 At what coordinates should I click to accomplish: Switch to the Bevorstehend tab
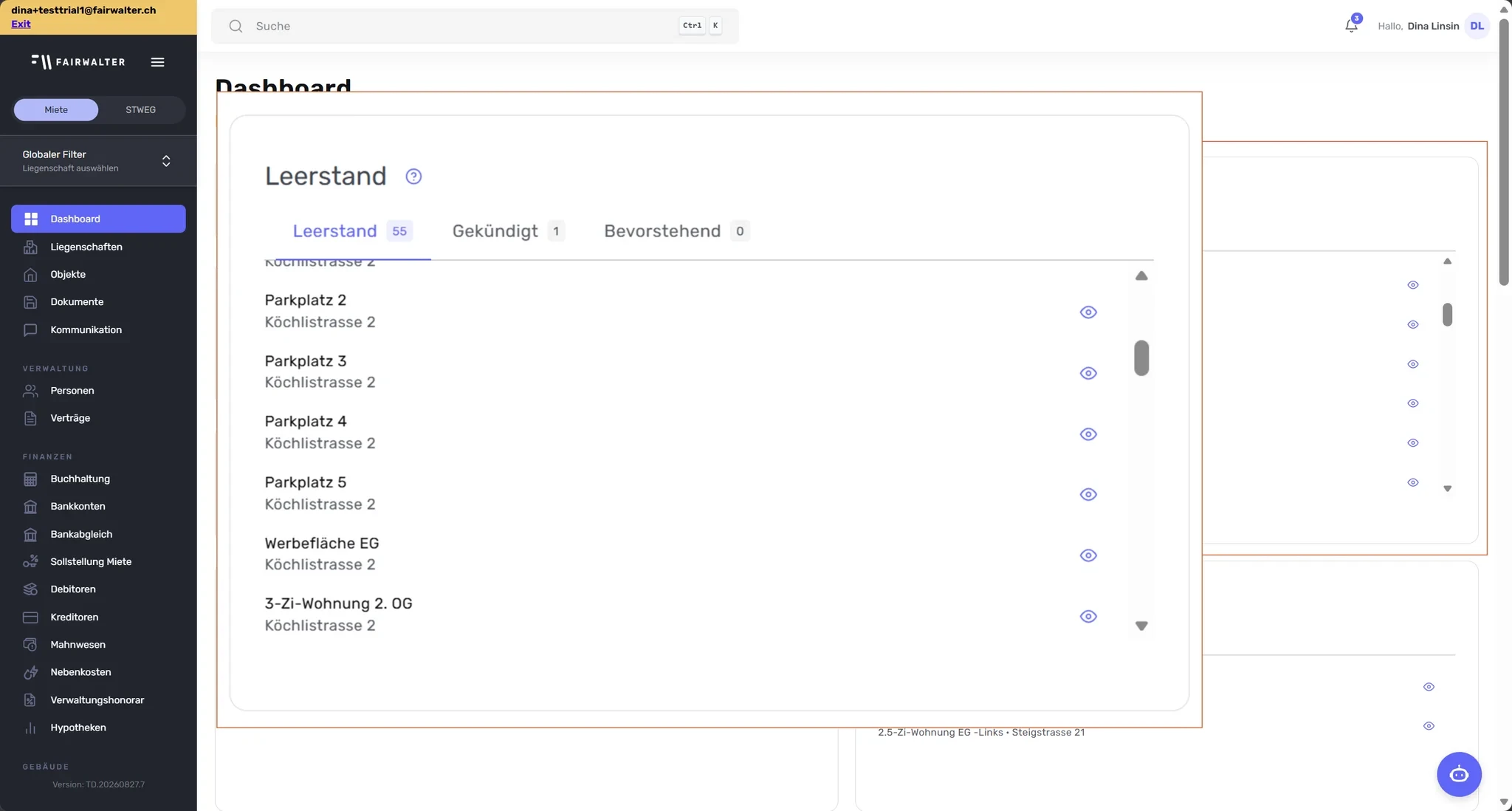[676, 231]
